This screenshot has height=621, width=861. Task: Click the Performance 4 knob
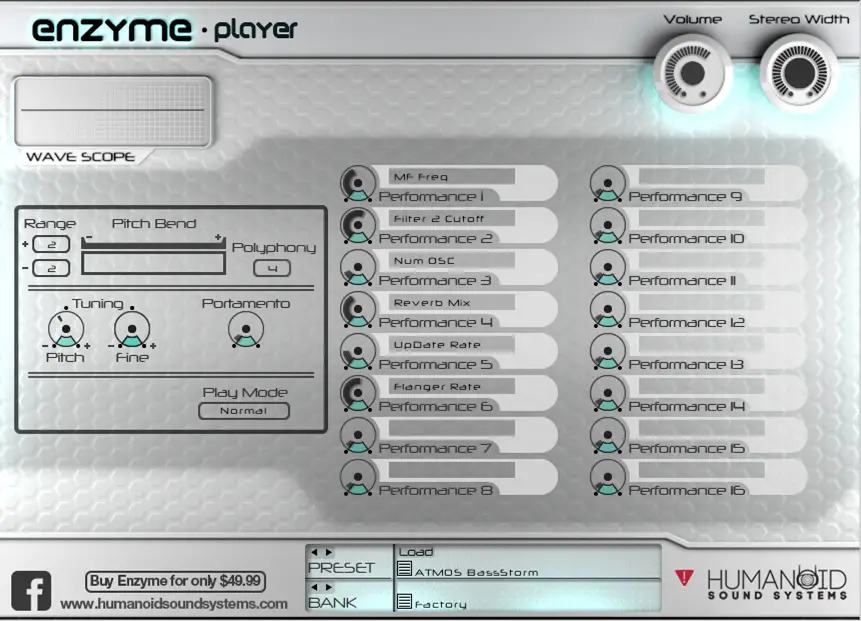pos(358,309)
